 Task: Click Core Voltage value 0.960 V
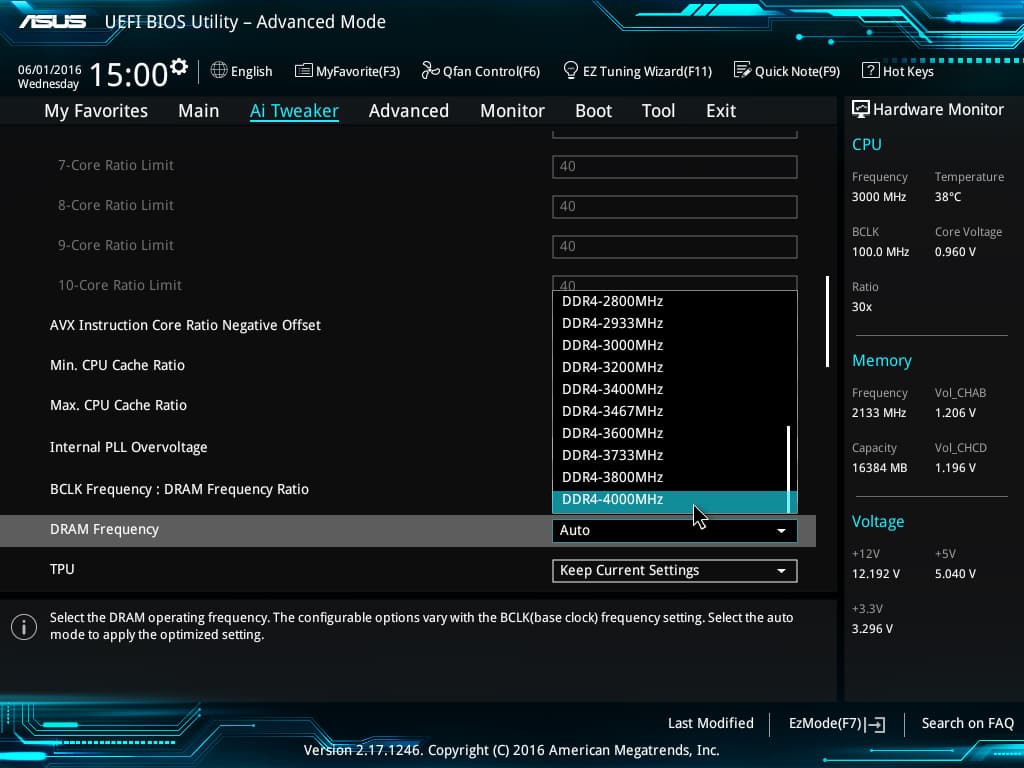point(955,251)
